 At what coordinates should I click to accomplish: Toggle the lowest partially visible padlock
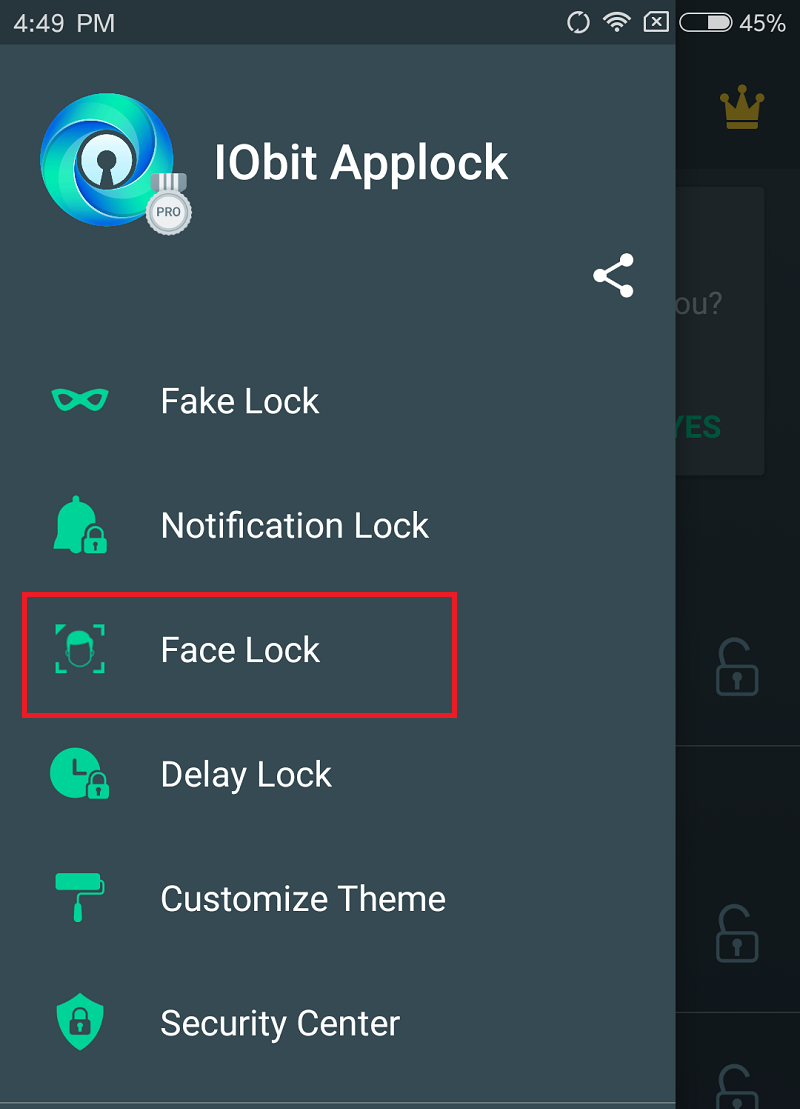tap(737, 1085)
